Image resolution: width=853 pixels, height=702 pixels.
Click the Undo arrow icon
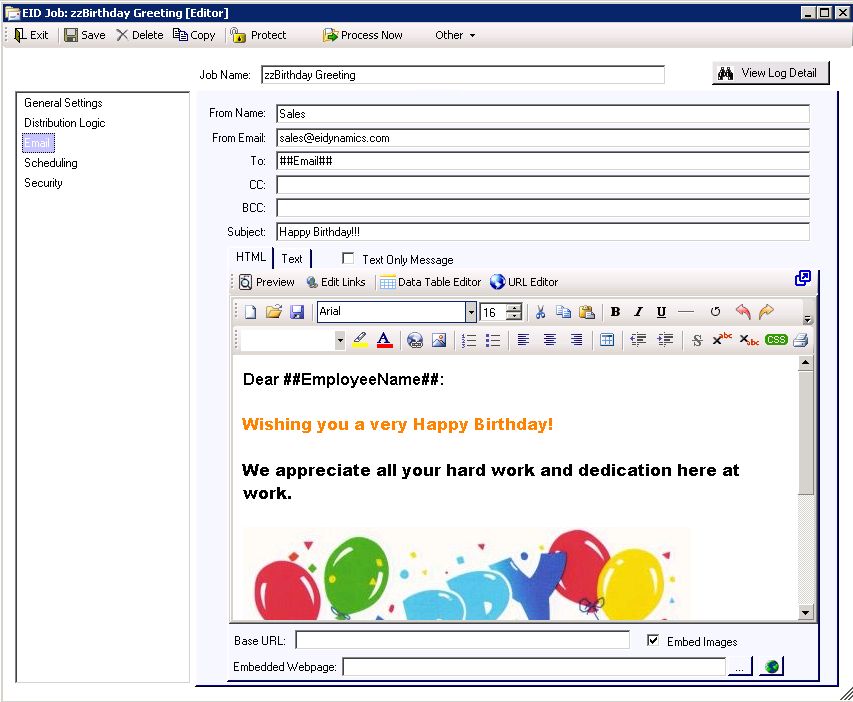[x=742, y=312]
